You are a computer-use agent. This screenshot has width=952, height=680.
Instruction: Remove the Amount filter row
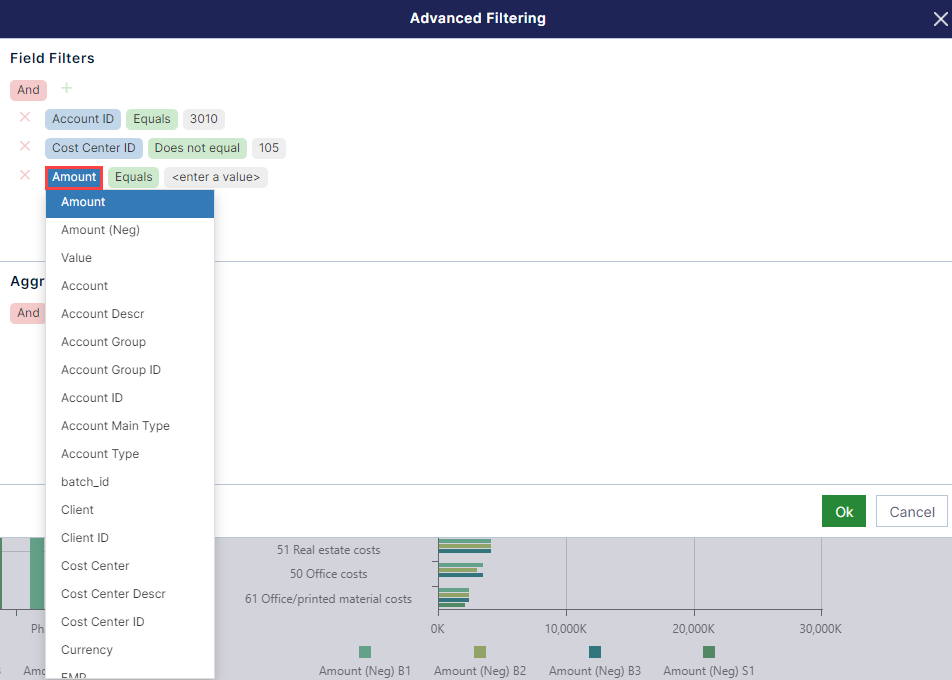(24, 177)
